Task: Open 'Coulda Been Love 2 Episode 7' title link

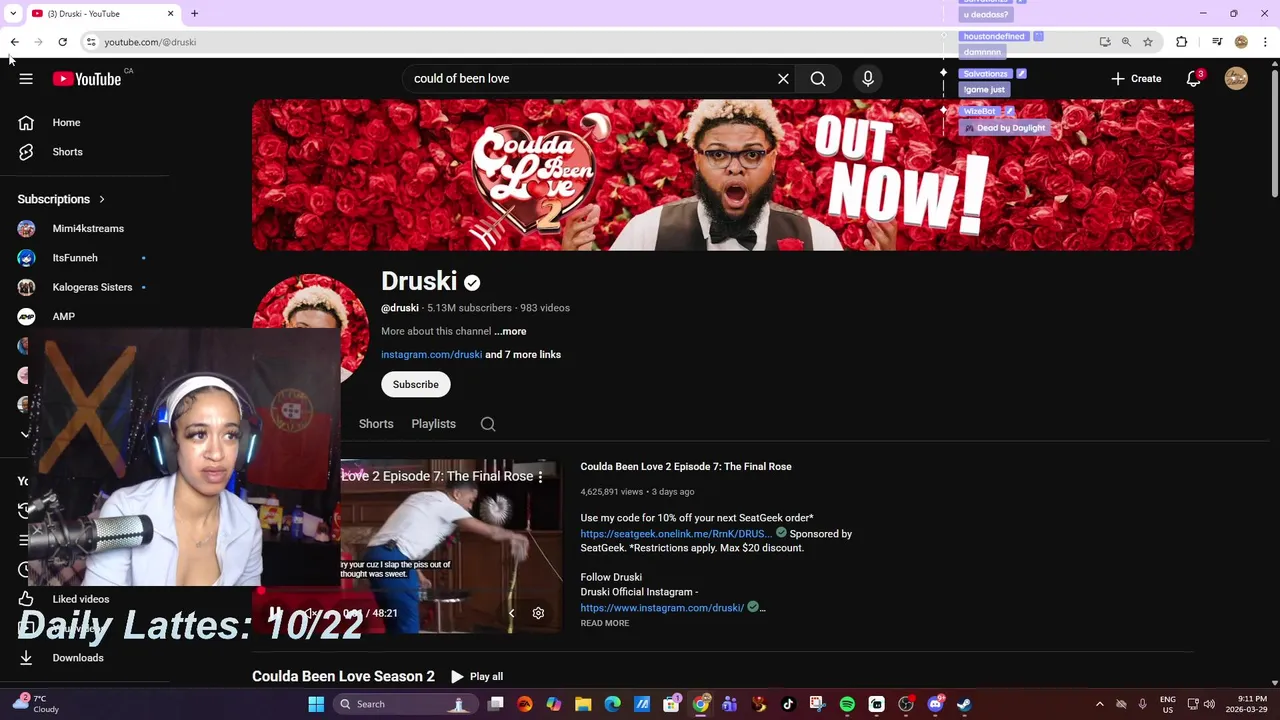Action: (686, 467)
